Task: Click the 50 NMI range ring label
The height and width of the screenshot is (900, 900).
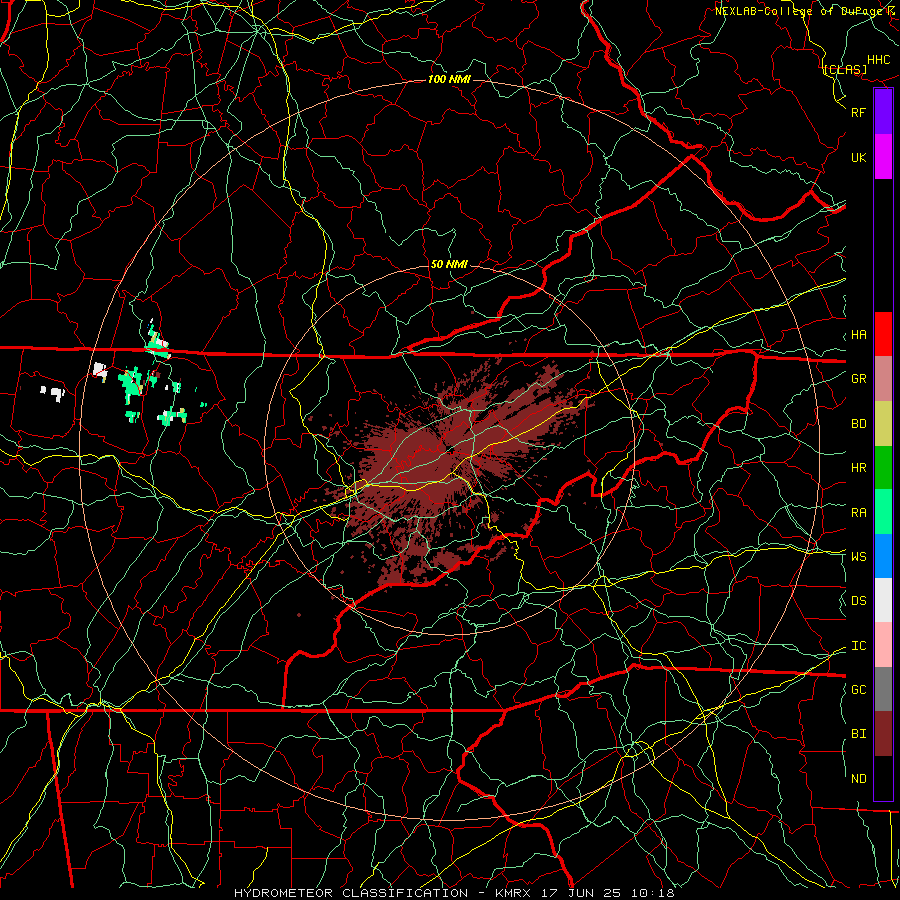Action: coord(449,265)
